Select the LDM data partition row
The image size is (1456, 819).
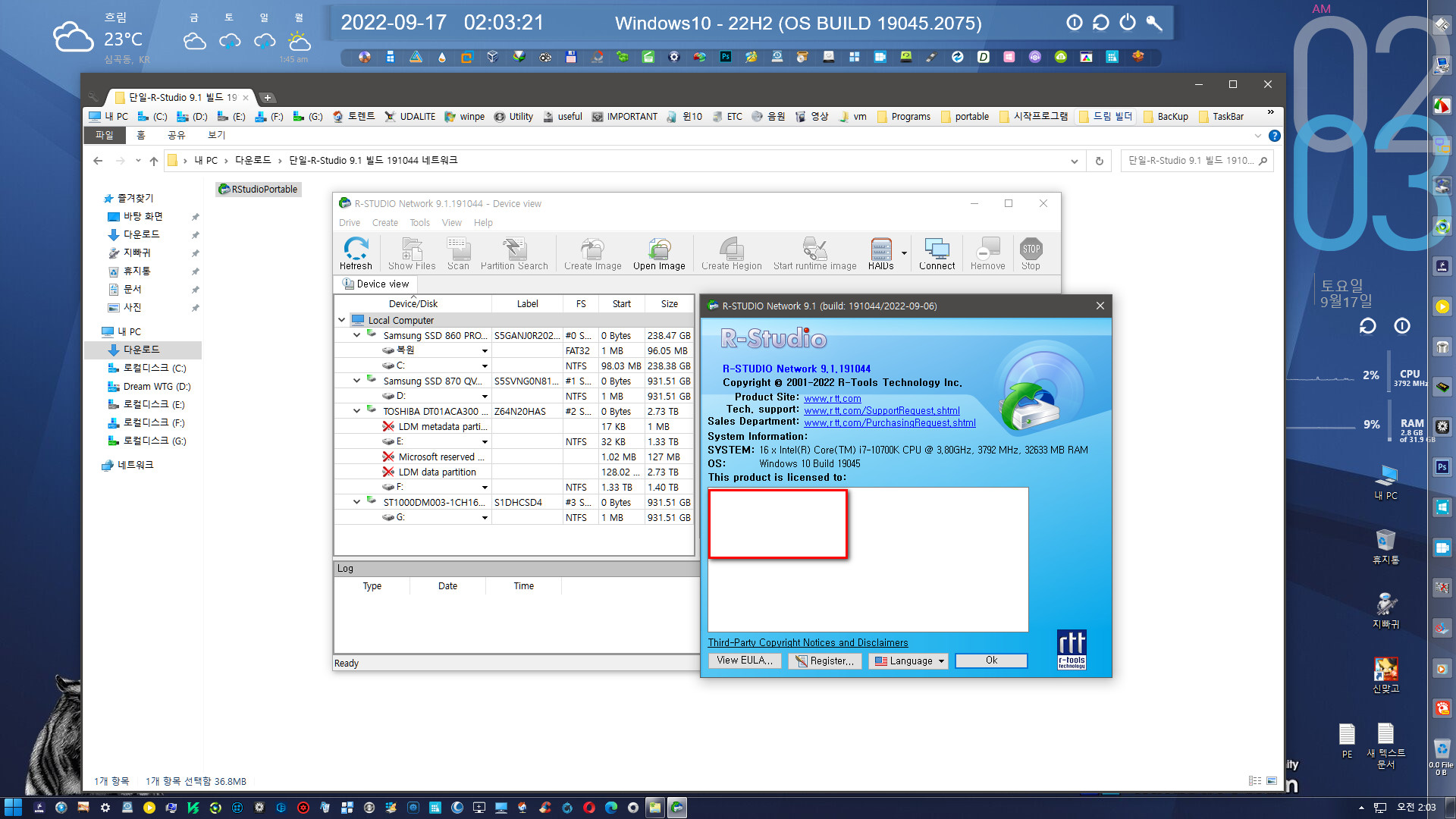tap(514, 472)
